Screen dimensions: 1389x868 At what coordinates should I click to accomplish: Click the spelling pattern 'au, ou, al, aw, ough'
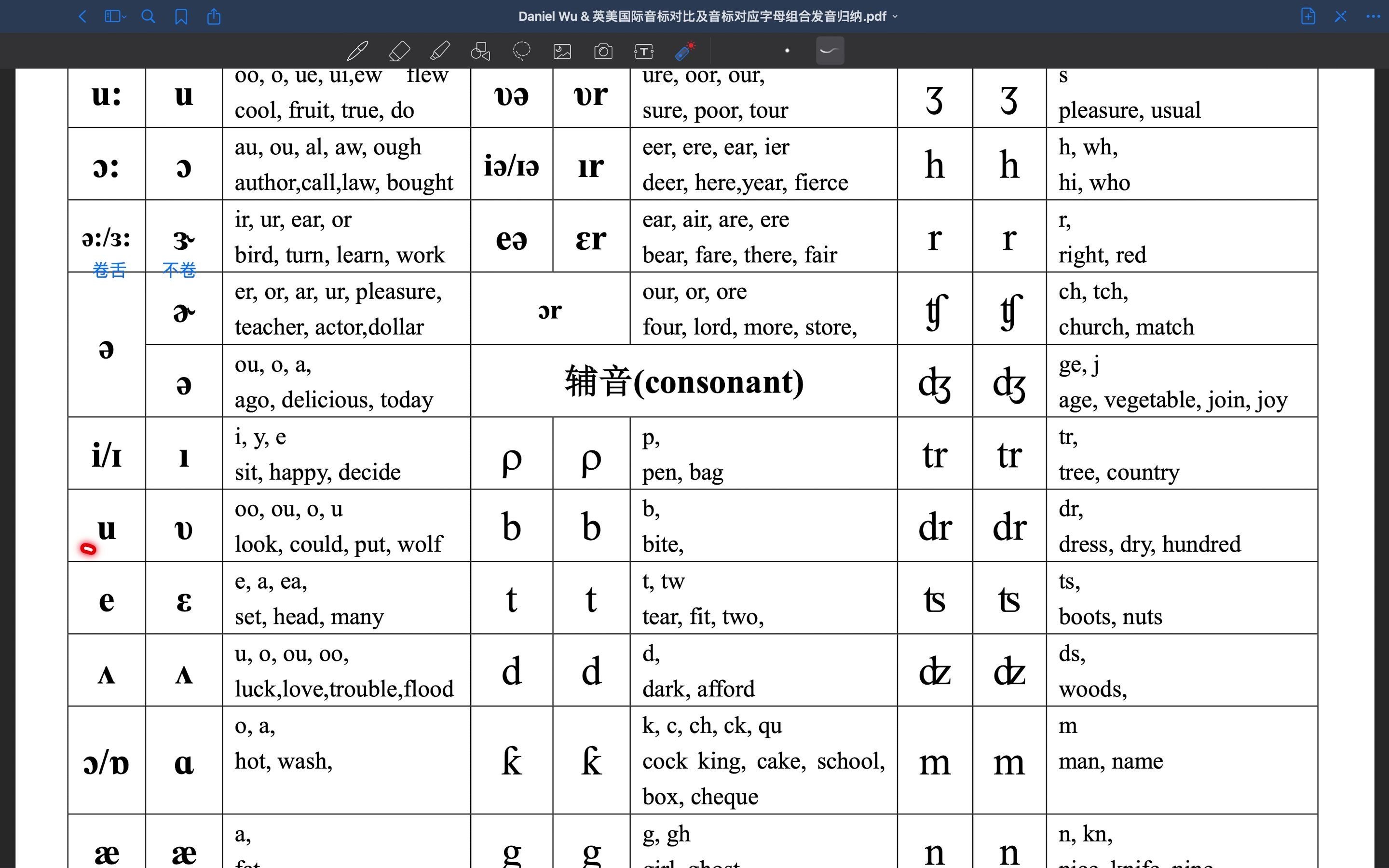[x=328, y=148]
